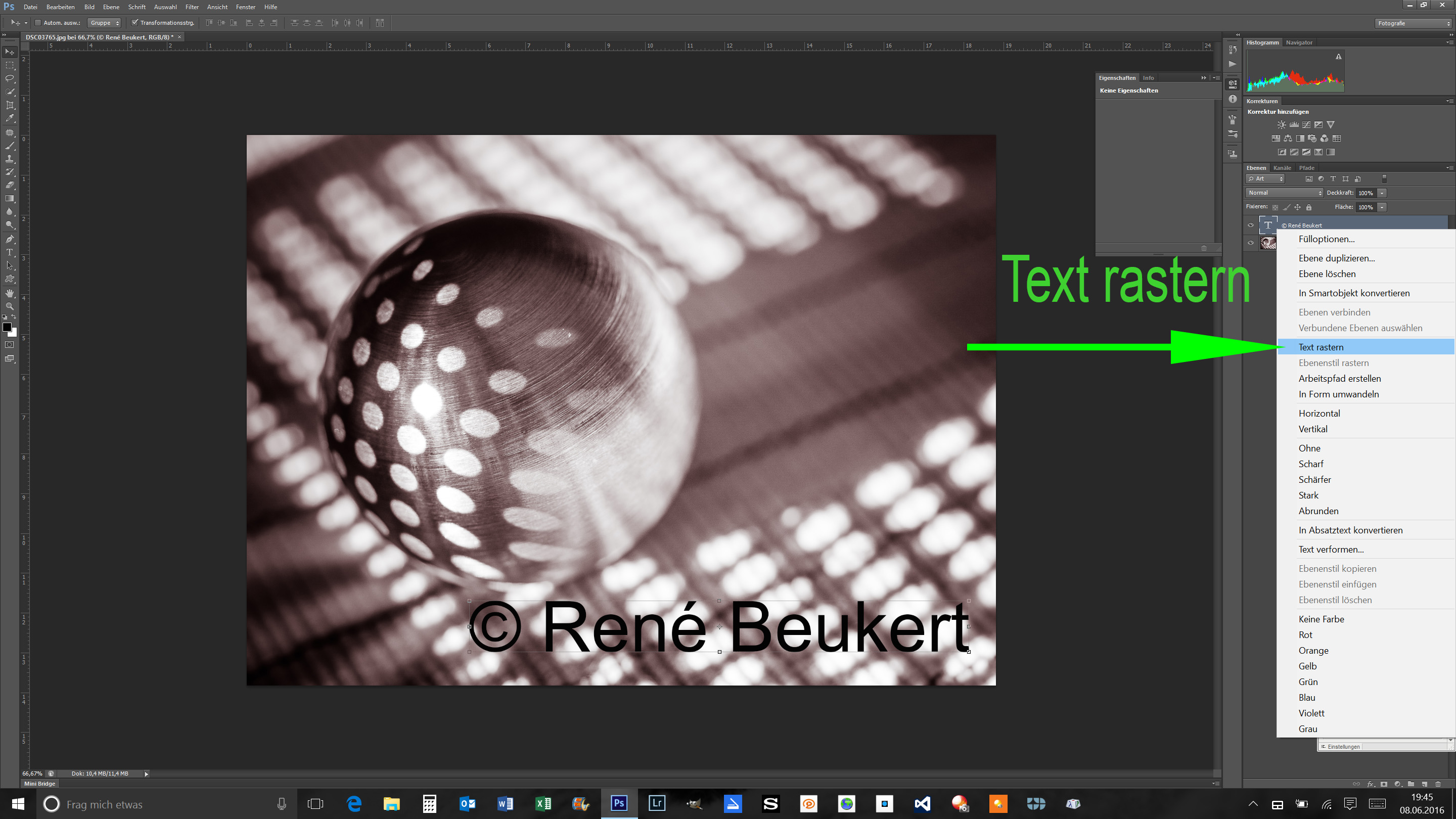Open the Fotografie workspace dropdown
Screen dimensions: 1456x819
click(x=1414, y=23)
